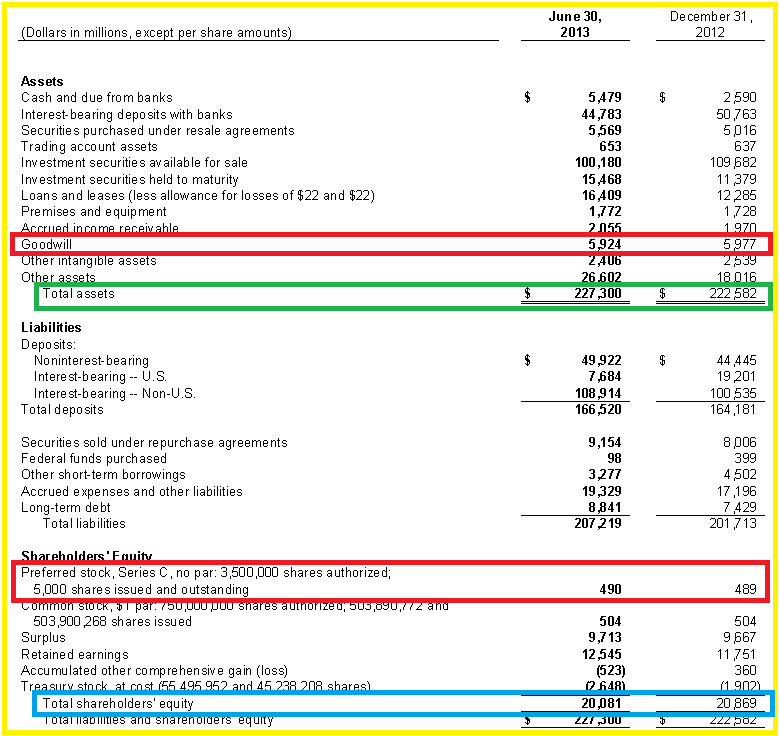Viewport: 780px width, 736px height.
Task: Select the 5,977 goodwill value for 2012
Action: click(x=740, y=244)
